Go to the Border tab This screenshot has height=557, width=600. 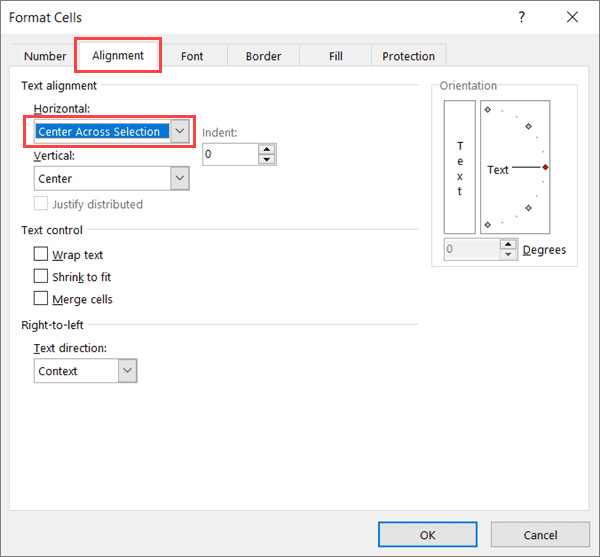click(263, 57)
